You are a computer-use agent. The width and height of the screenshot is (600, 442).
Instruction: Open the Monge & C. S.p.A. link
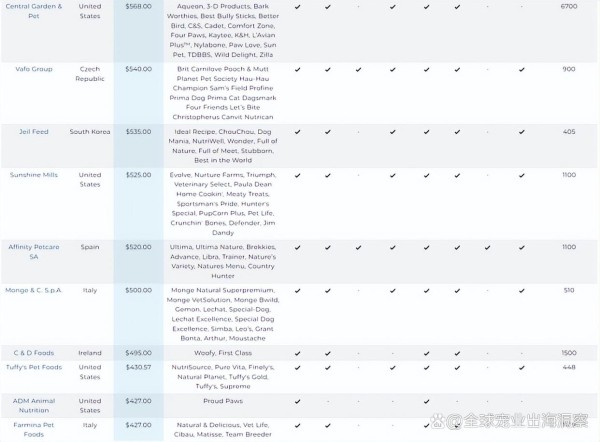click(35, 291)
